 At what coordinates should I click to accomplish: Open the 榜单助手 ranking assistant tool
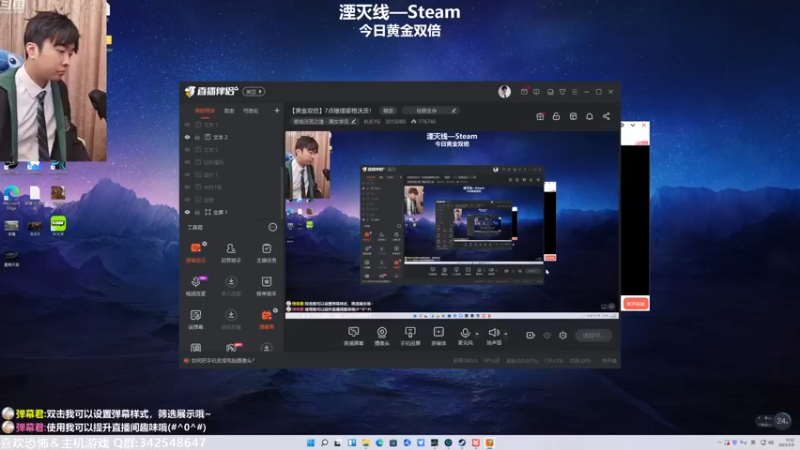tap(266, 286)
